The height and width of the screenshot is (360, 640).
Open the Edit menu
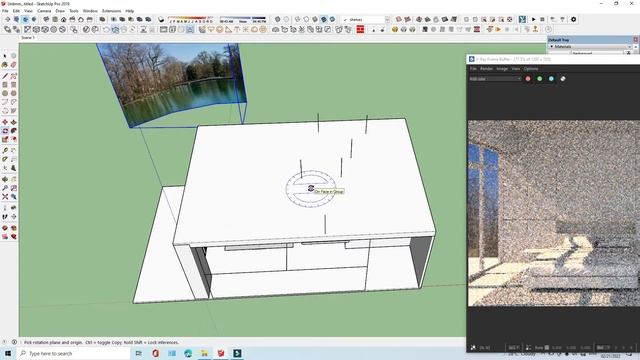pyautogui.click(x=16, y=11)
